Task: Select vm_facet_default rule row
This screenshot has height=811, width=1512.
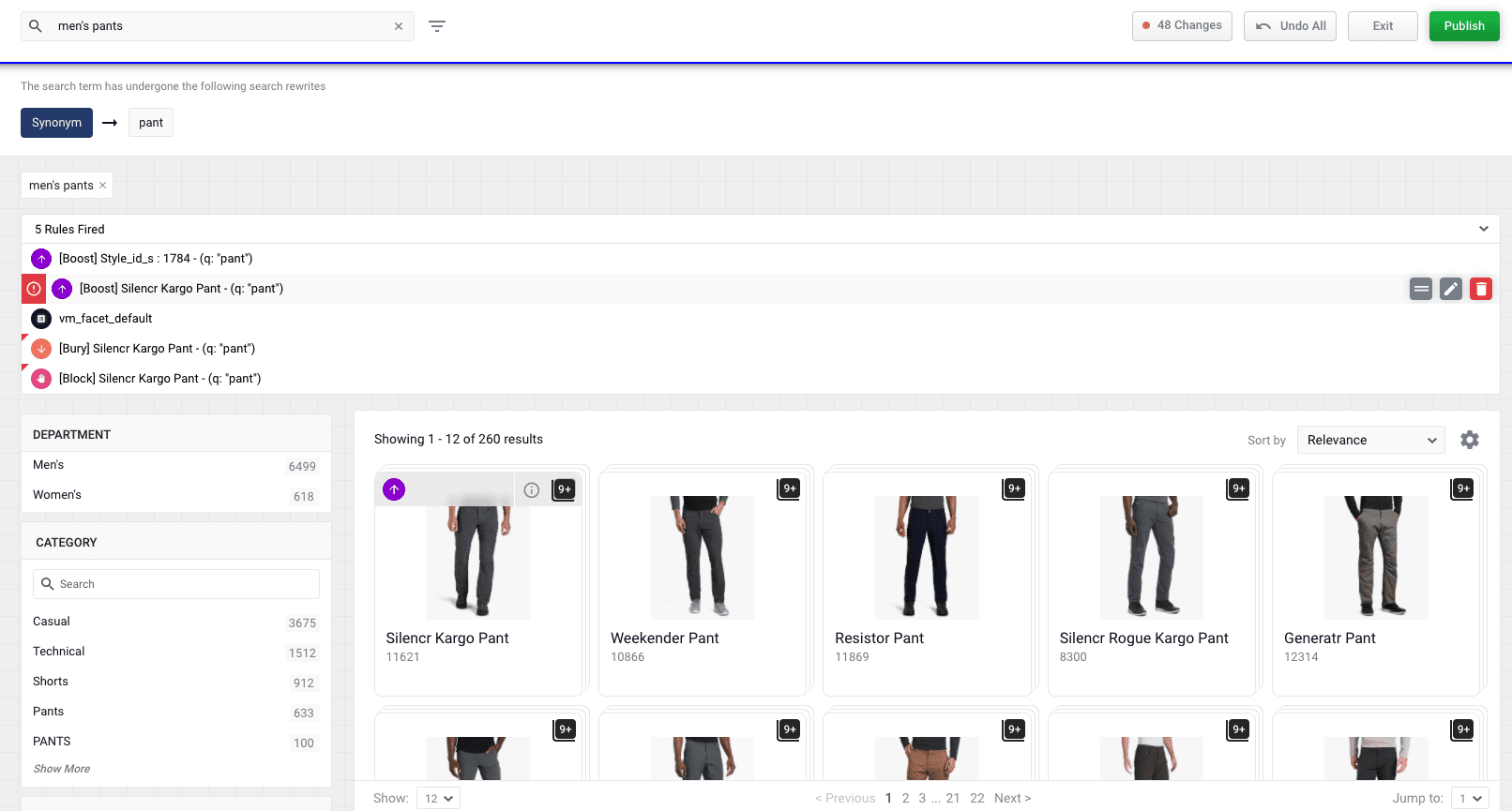Action: pos(761,319)
